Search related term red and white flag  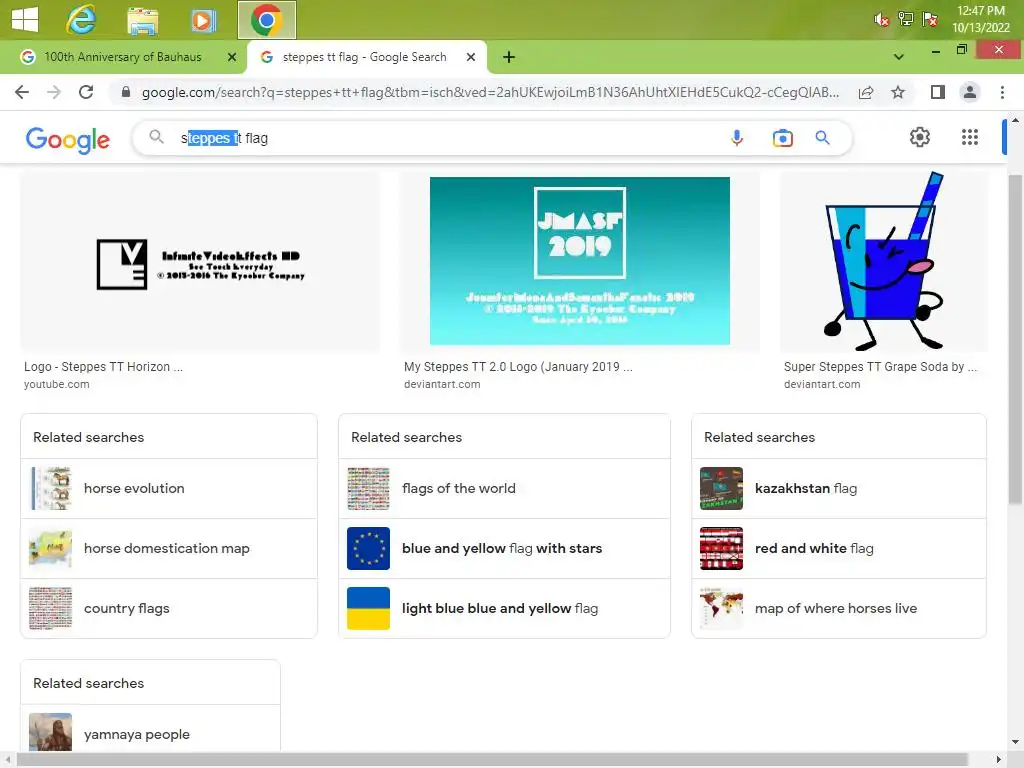pyautogui.click(x=839, y=549)
